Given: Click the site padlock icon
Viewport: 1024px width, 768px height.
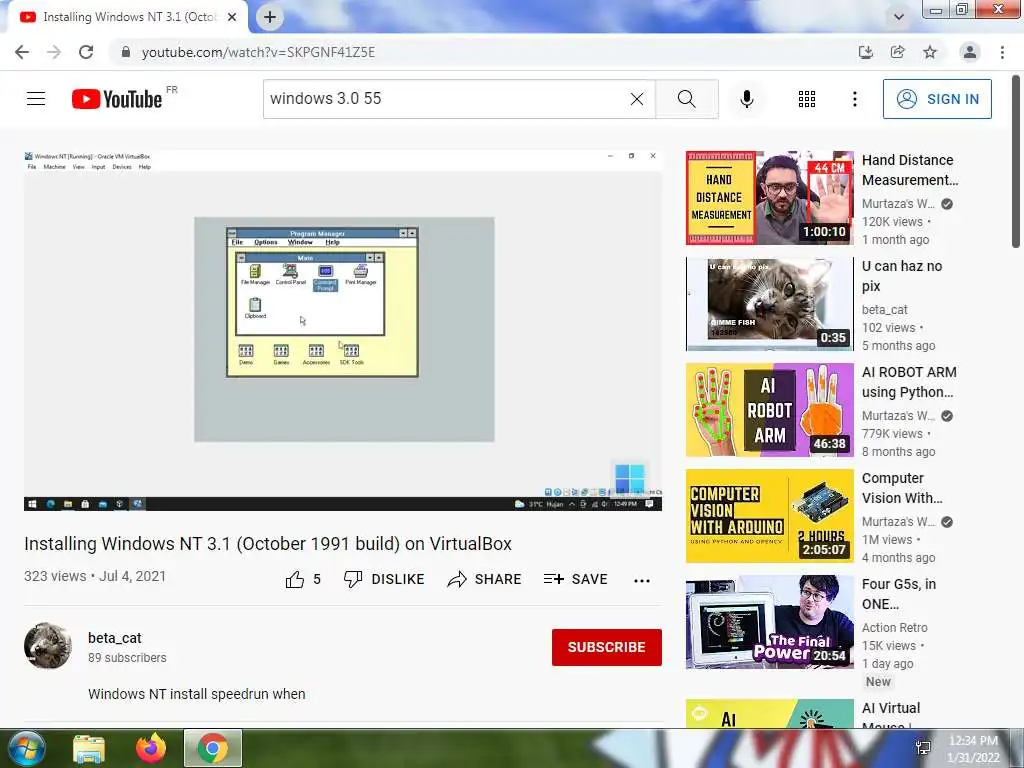Looking at the screenshot, I should [x=125, y=52].
